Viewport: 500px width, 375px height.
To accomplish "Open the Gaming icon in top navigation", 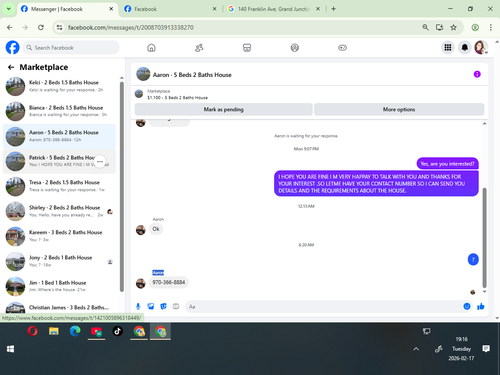I will (x=342, y=48).
